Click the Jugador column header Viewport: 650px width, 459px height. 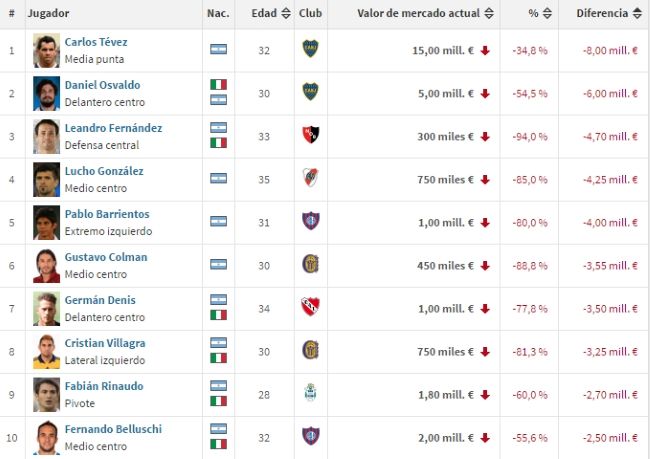49,14
